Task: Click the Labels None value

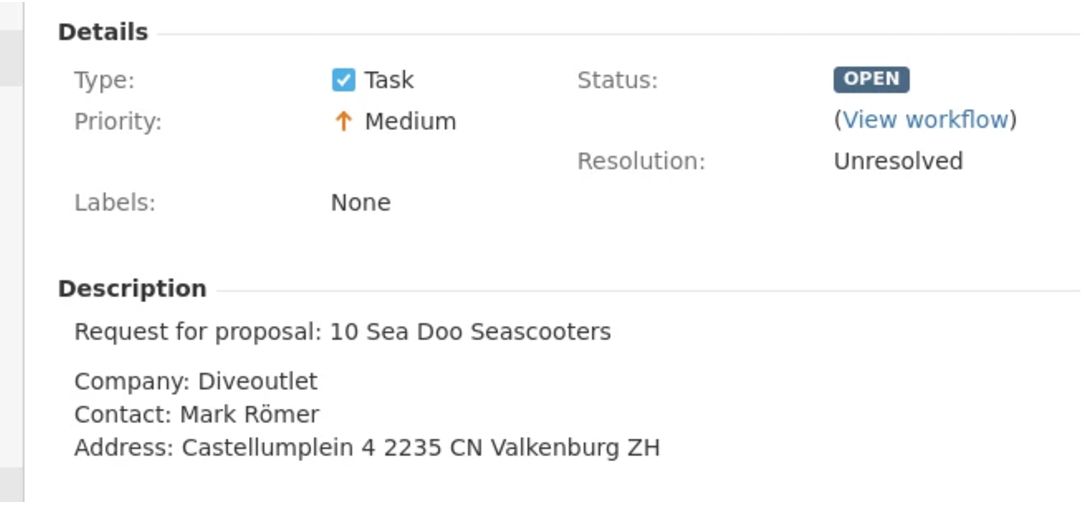Action: (x=361, y=203)
